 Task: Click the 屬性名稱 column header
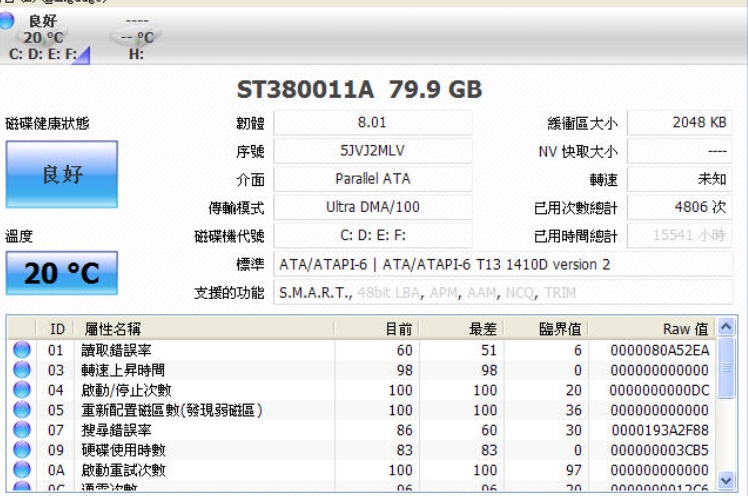(204, 329)
